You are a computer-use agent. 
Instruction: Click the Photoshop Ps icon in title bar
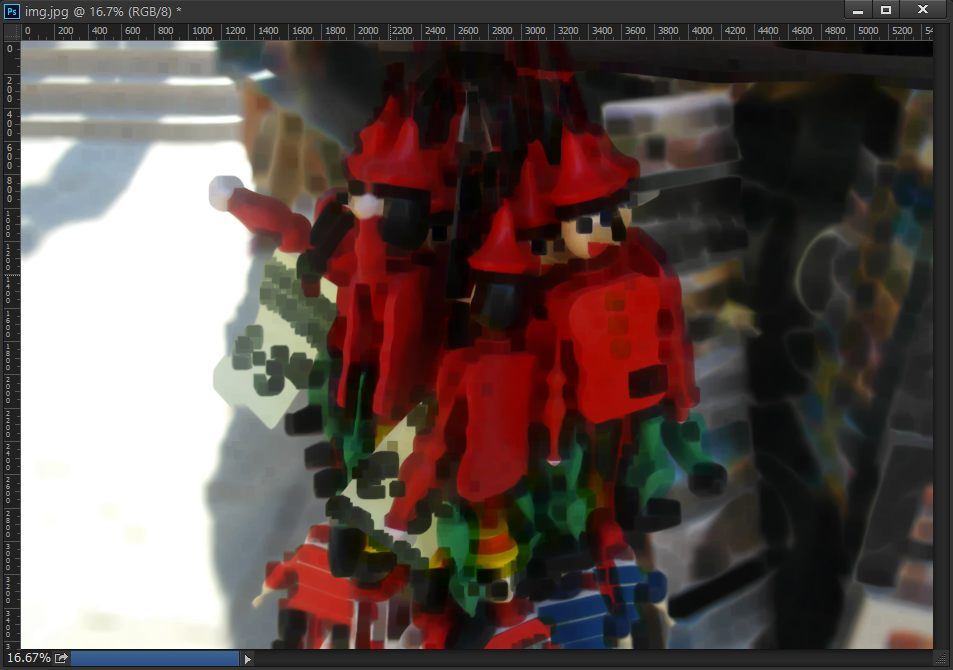pyautogui.click(x=12, y=10)
